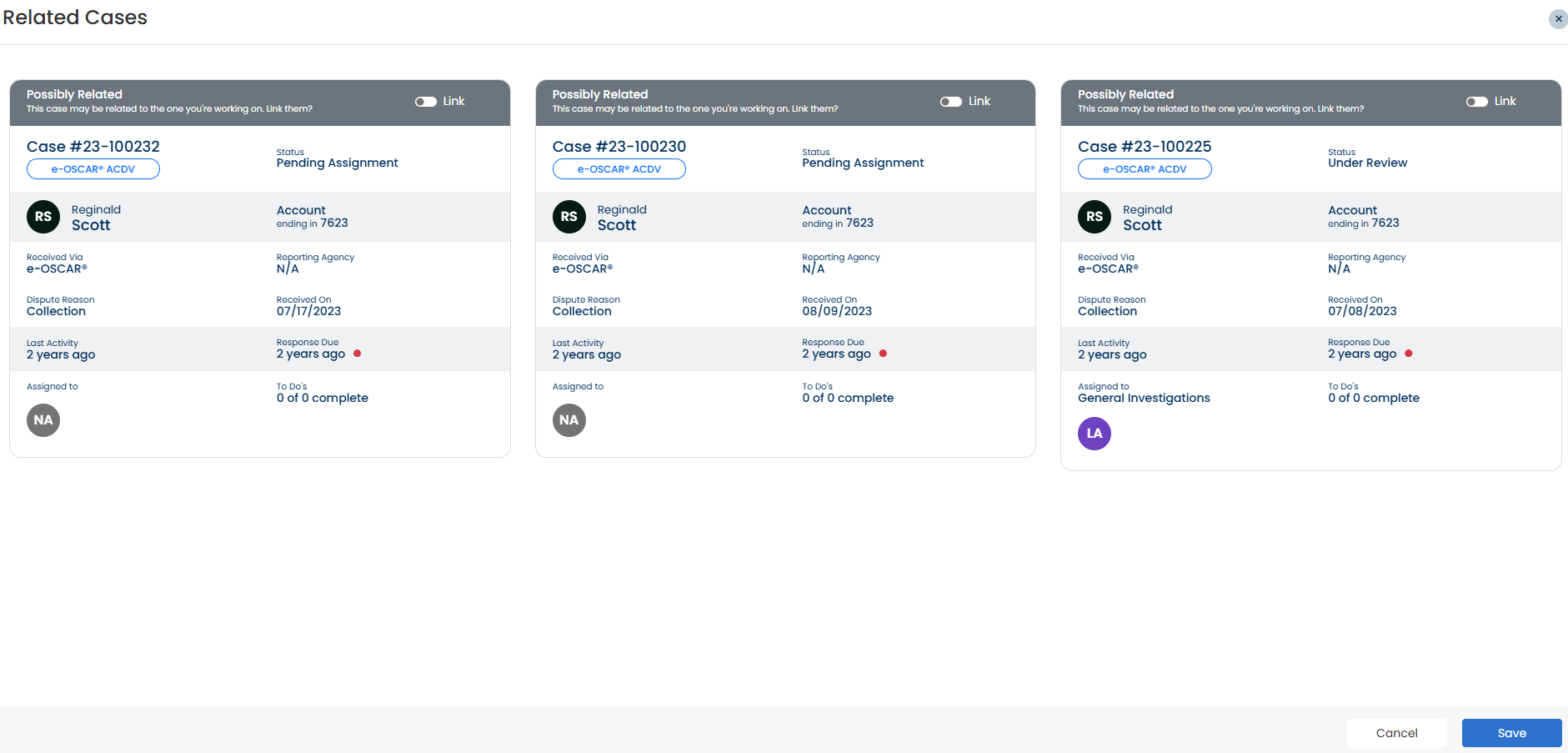Viewport: 1568px width, 753px height.
Task: Open Case #23-100225 title
Action: click(x=1145, y=147)
